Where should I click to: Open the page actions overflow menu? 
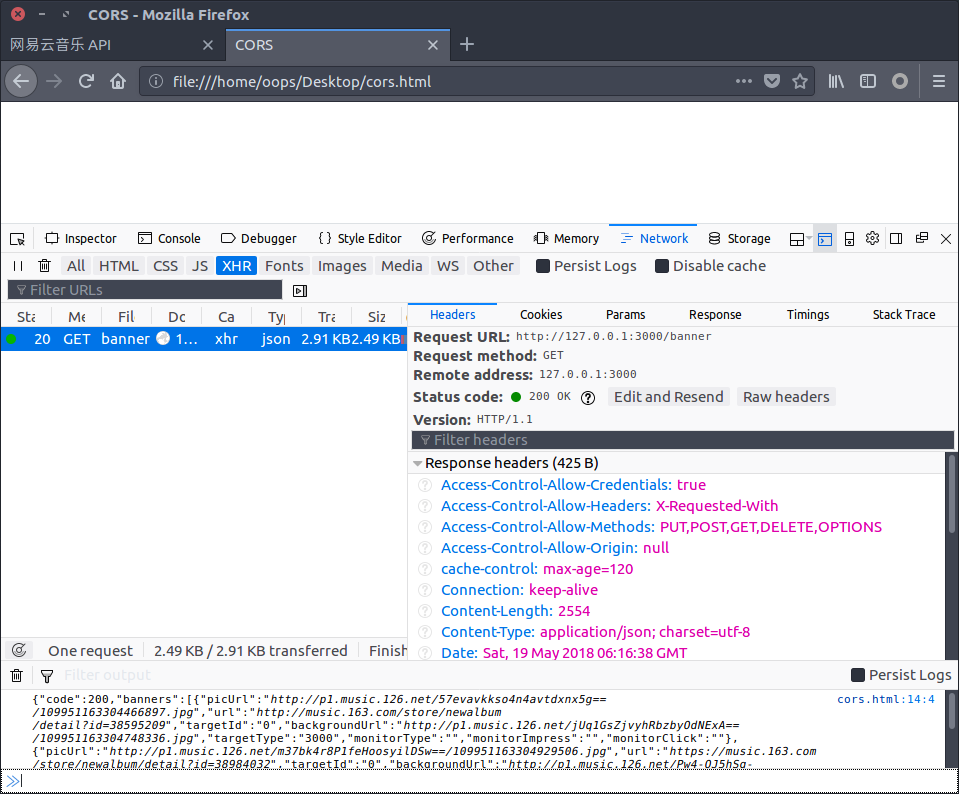[x=744, y=81]
